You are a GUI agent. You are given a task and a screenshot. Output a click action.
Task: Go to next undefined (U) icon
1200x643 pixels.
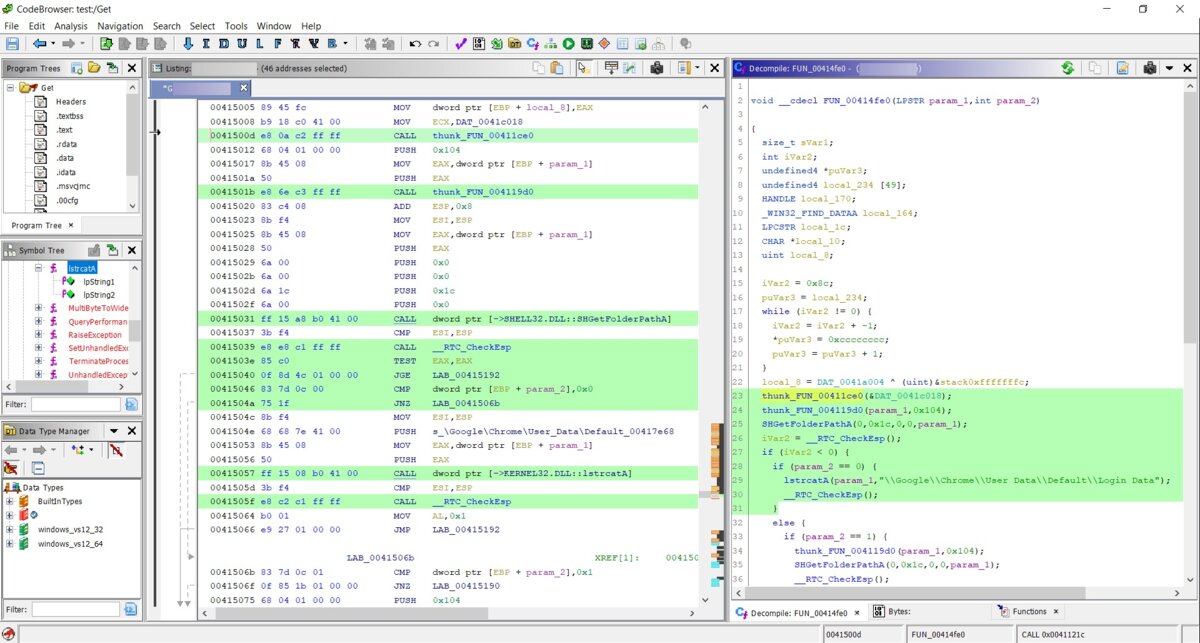242,44
